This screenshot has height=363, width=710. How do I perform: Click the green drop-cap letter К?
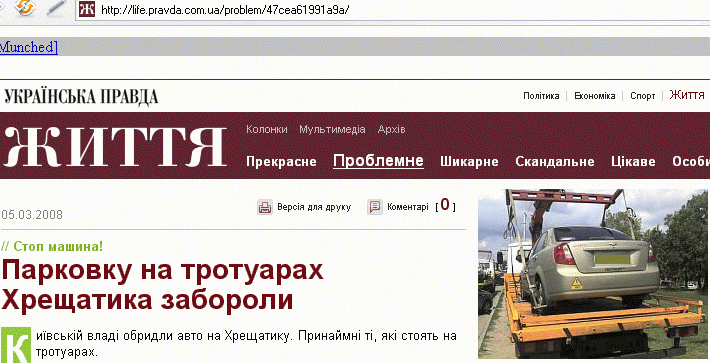coord(15,345)
